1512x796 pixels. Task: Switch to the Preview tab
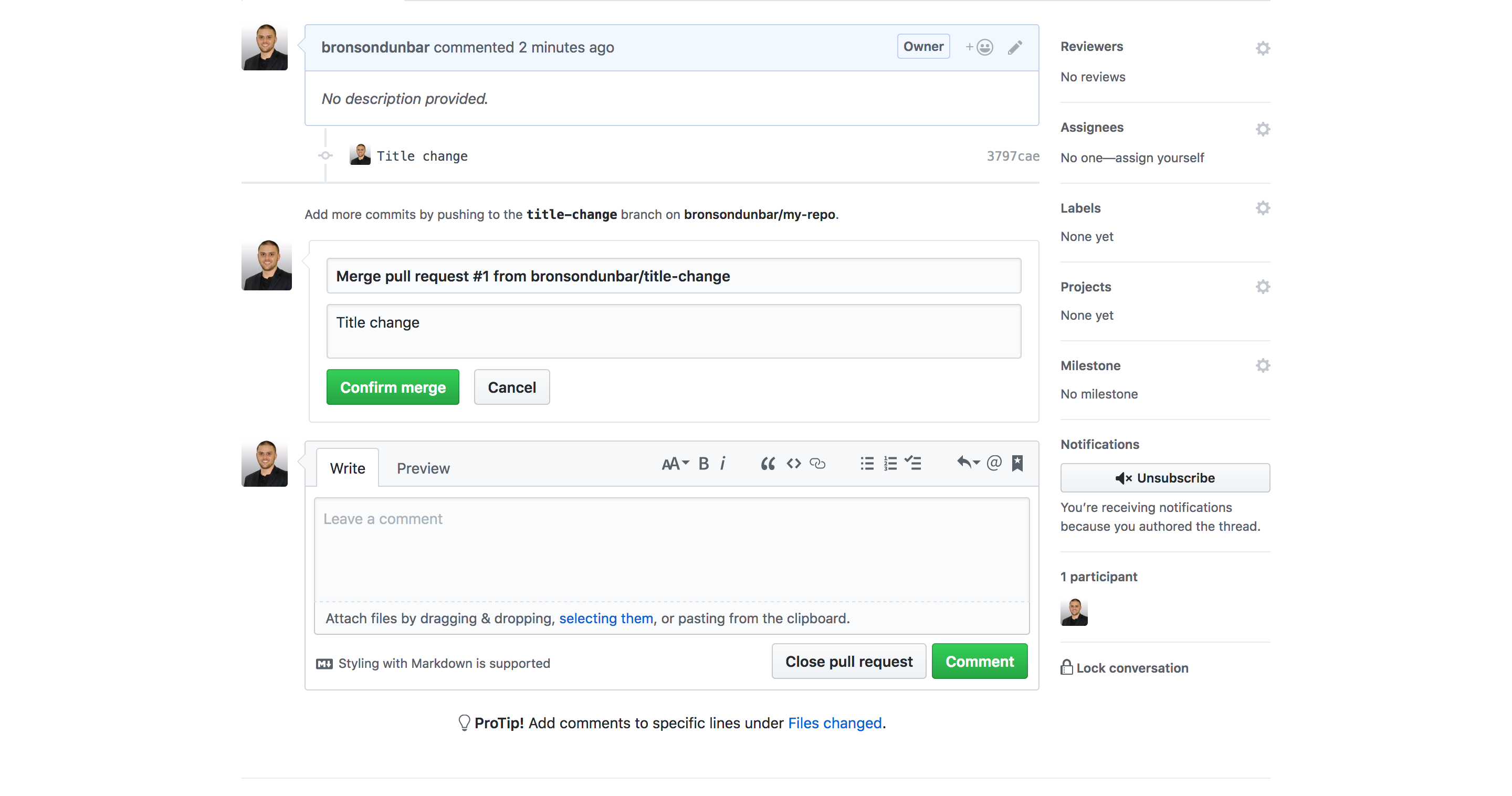pyautogui.click(x=423, y=468)
